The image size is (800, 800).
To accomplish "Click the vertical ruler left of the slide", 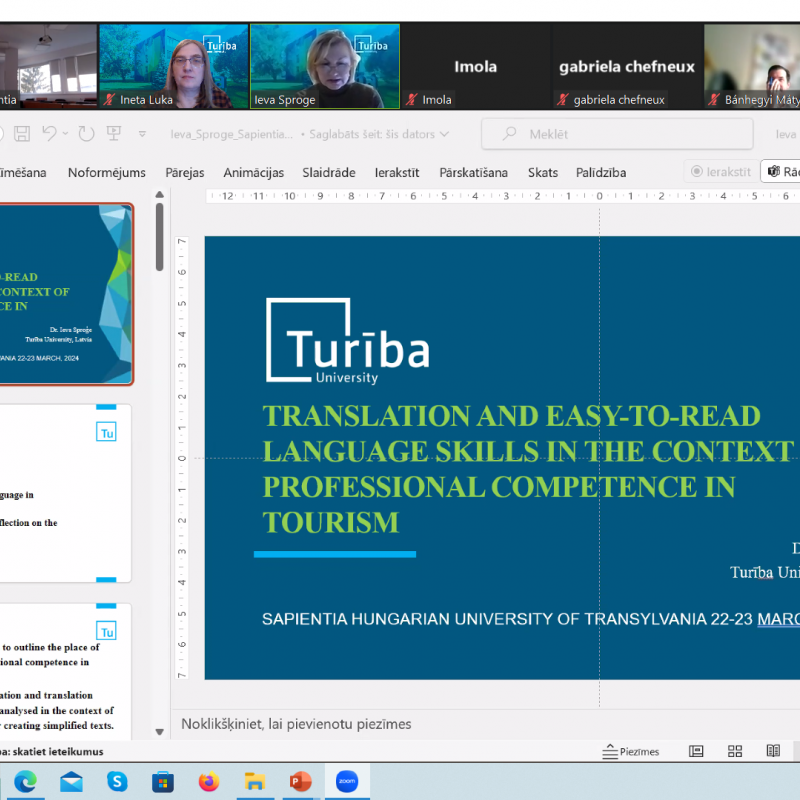I will coord(182,458).
